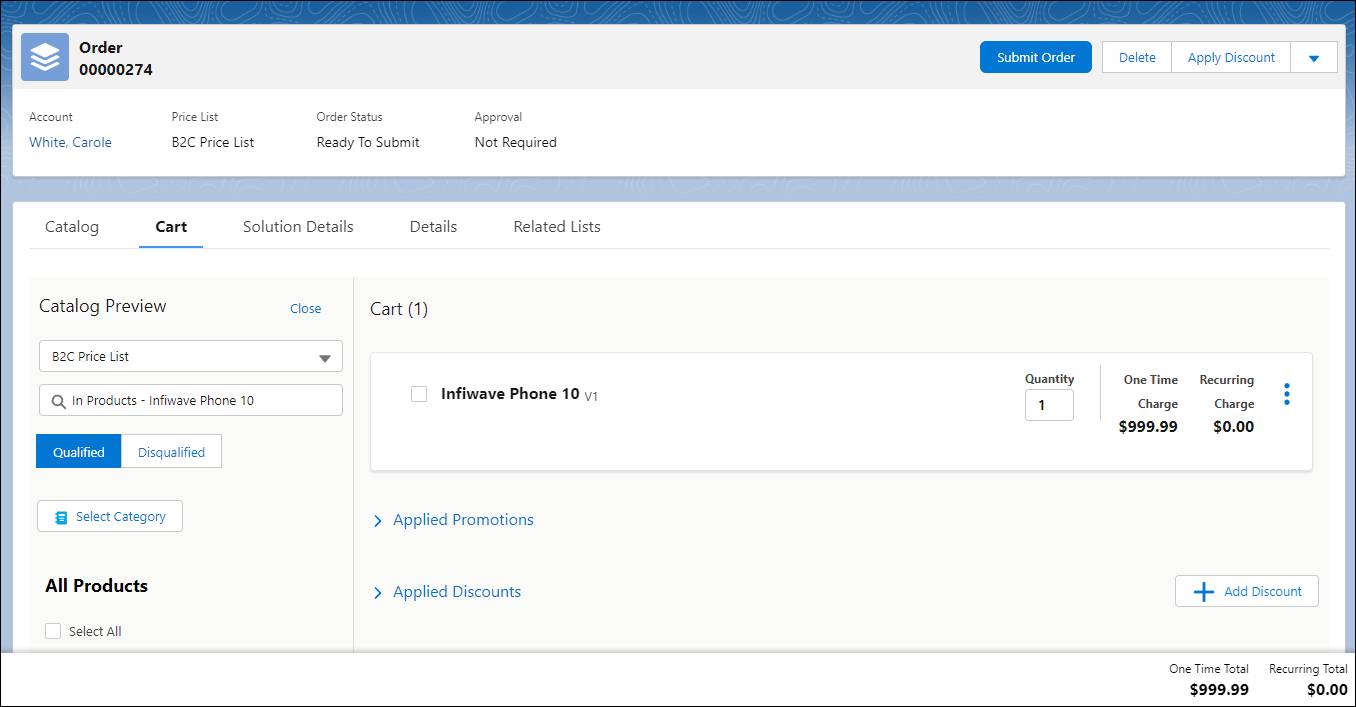This screenshot has width=1356, height=707.
Task: Click the Delete button in the header
Action: (x=1136, y=57)
